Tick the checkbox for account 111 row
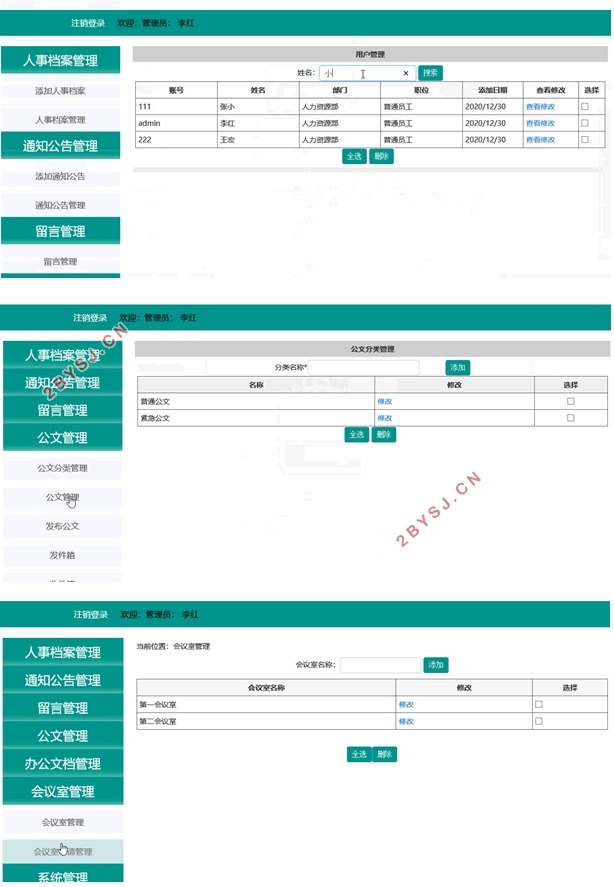The height and width of the screenshot is (887, 614). (585, 106)
